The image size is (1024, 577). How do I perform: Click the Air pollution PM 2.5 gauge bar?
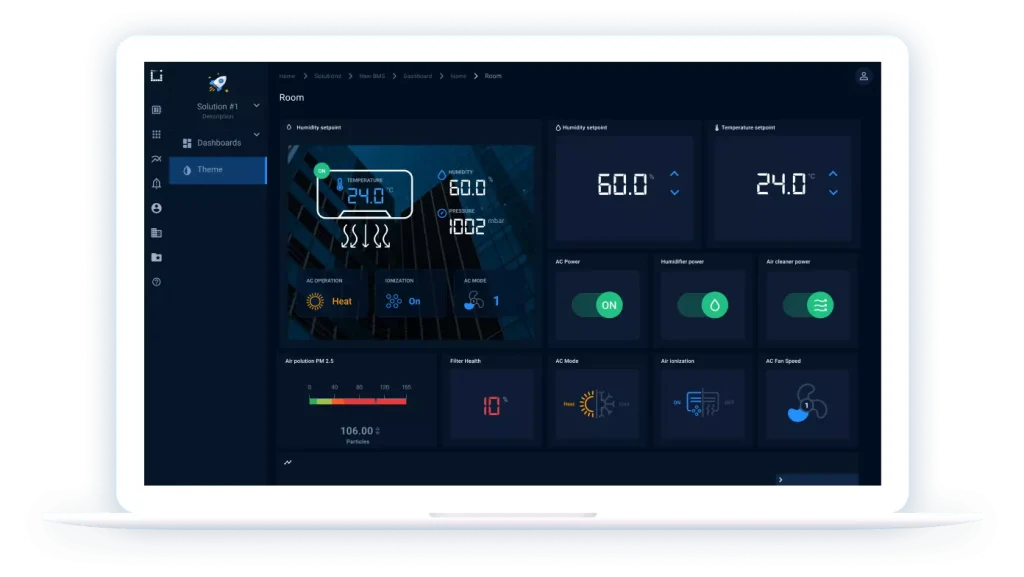click(x=358, y=401)
